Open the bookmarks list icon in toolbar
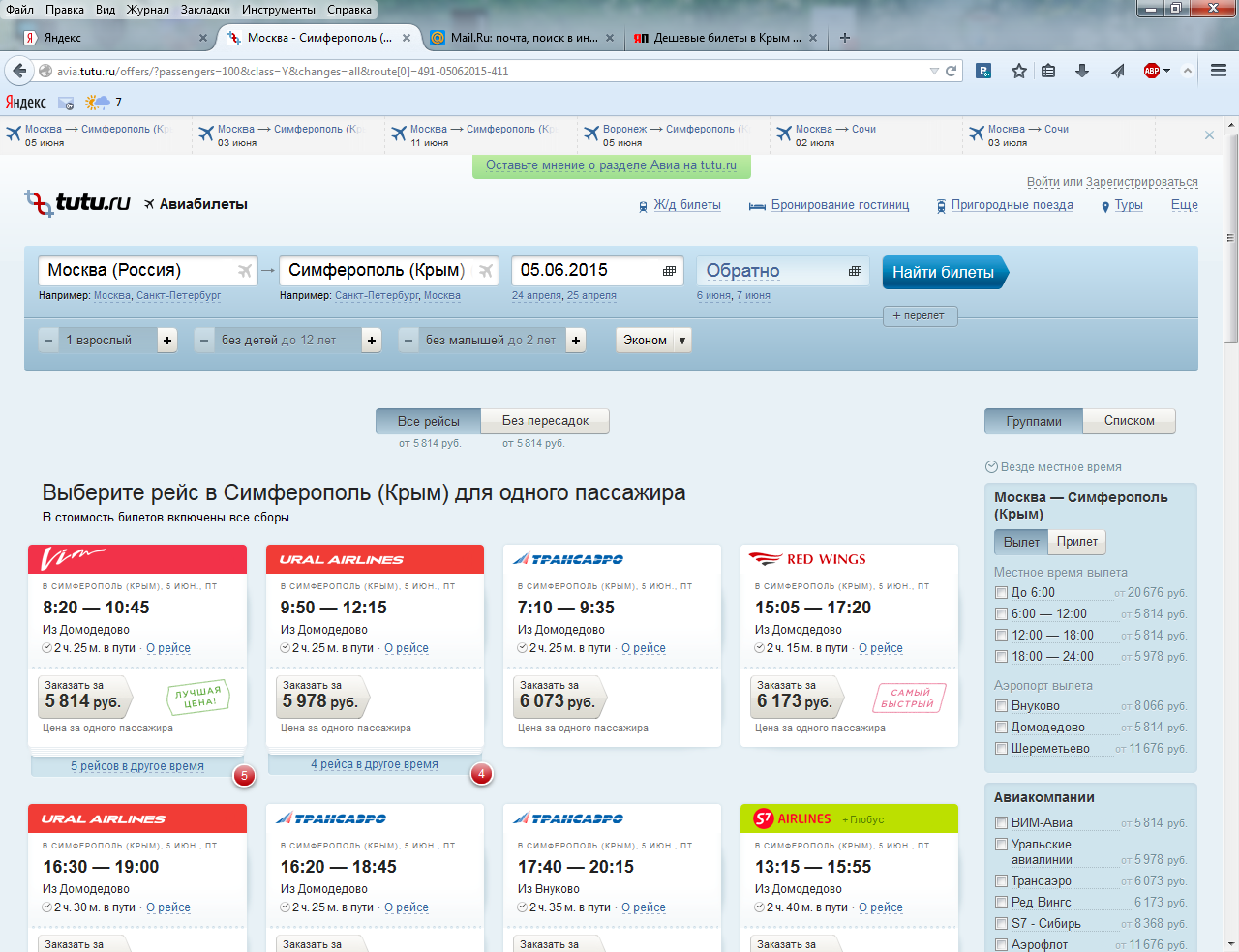Screen dimensions: 1239x952 click(x=1048, y=71)
